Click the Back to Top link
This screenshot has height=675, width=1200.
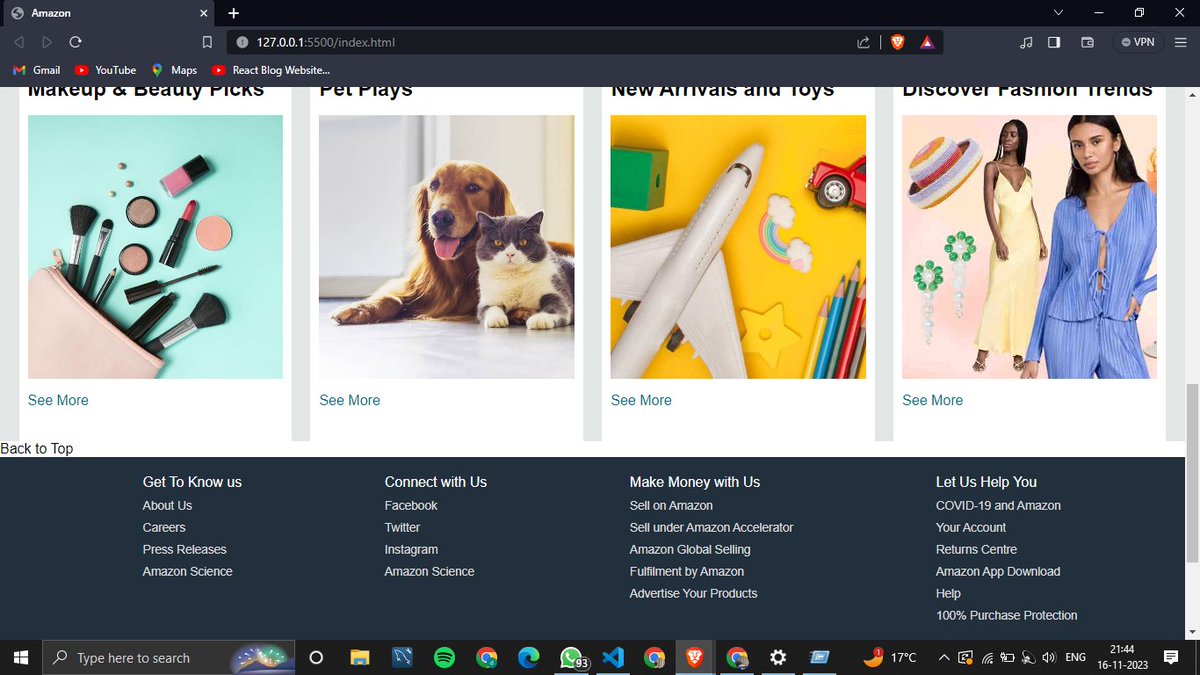point(37,449)
